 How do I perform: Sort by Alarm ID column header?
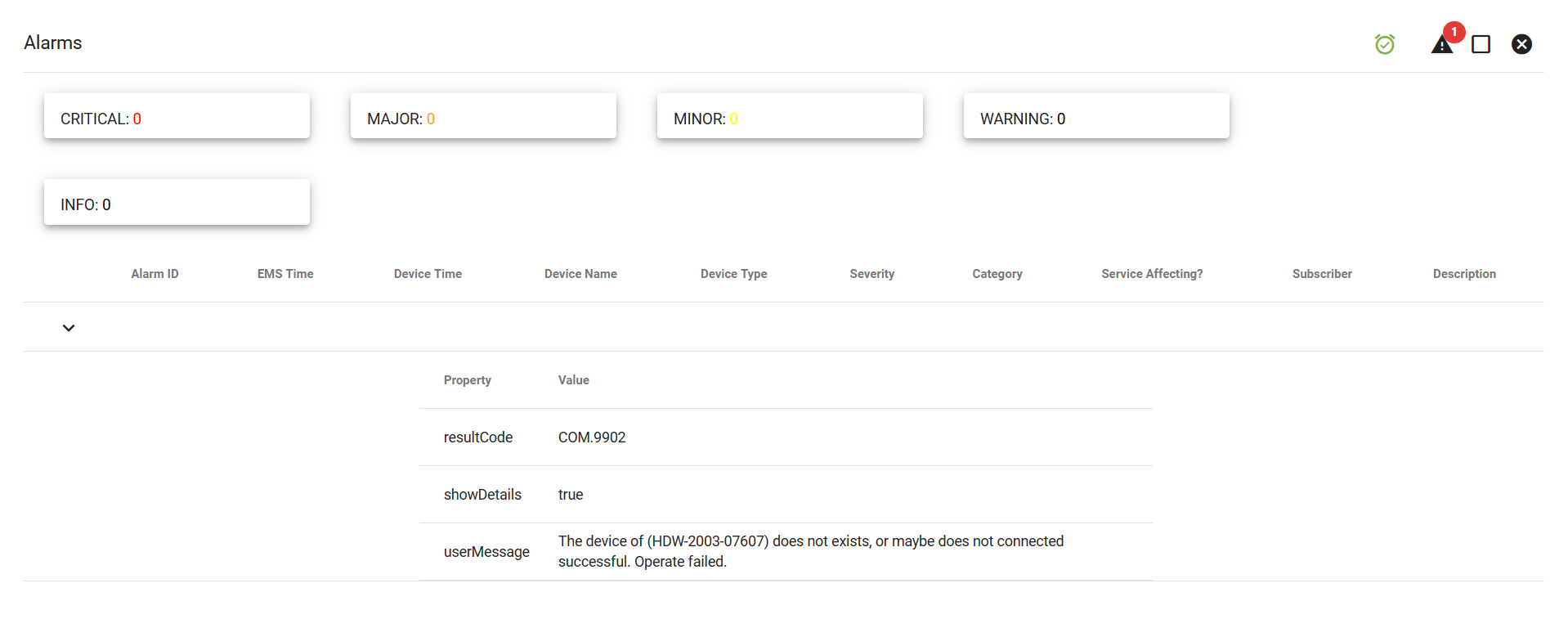(x=155, y=274)
